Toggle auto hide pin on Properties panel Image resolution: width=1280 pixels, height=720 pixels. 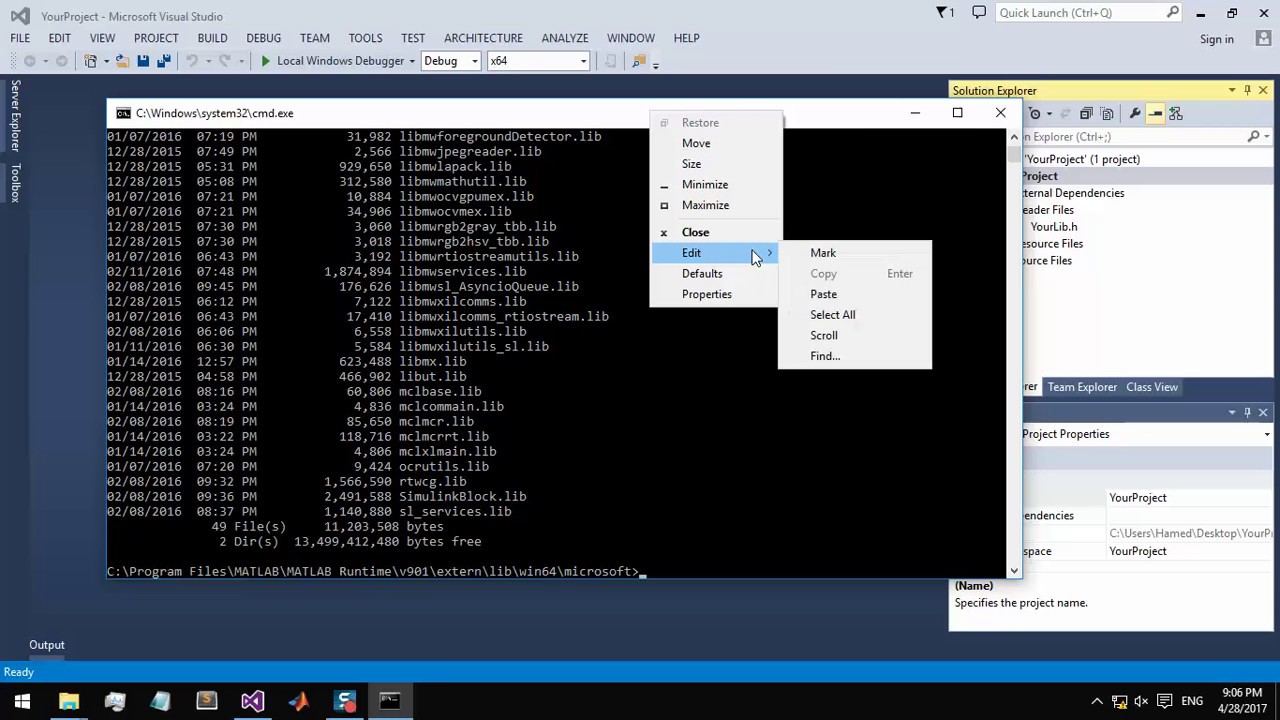point(1247,413)
